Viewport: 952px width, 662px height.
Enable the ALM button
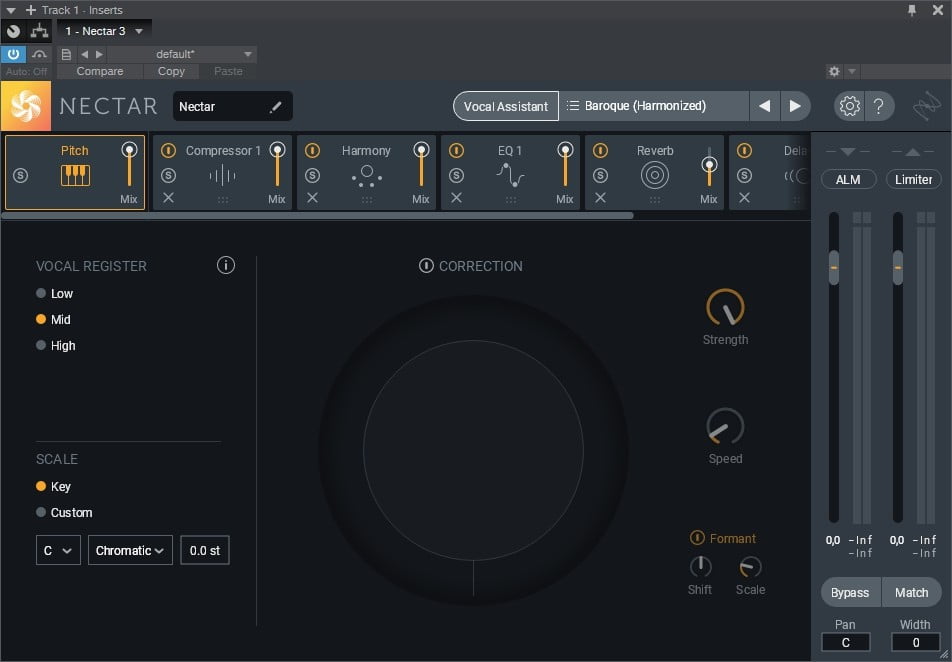tap(848, 180)
